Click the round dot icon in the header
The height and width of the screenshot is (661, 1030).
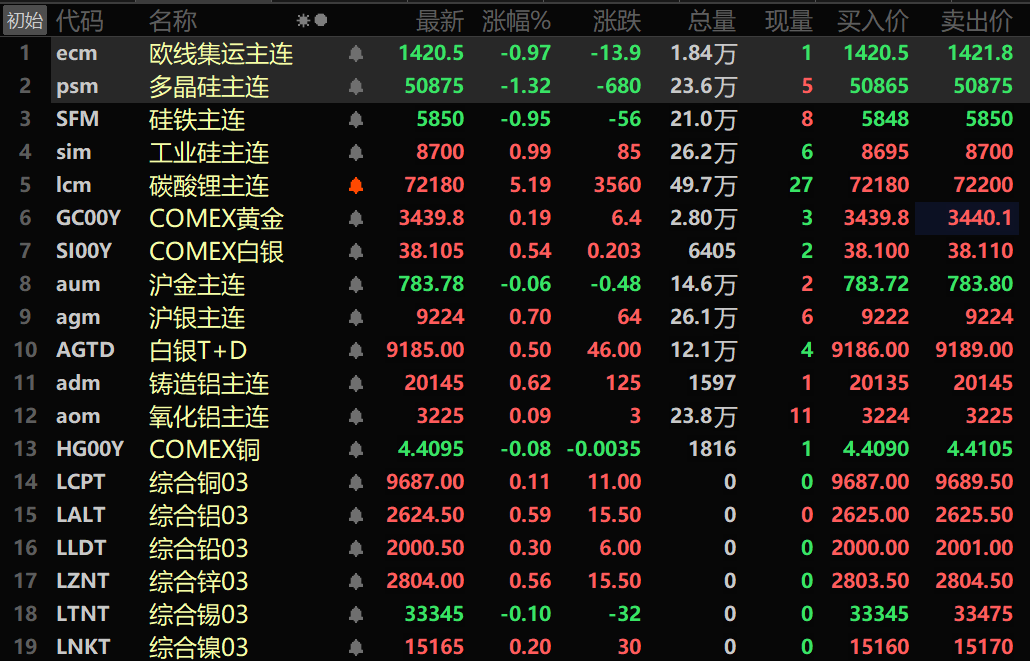(x=321, y=20)
